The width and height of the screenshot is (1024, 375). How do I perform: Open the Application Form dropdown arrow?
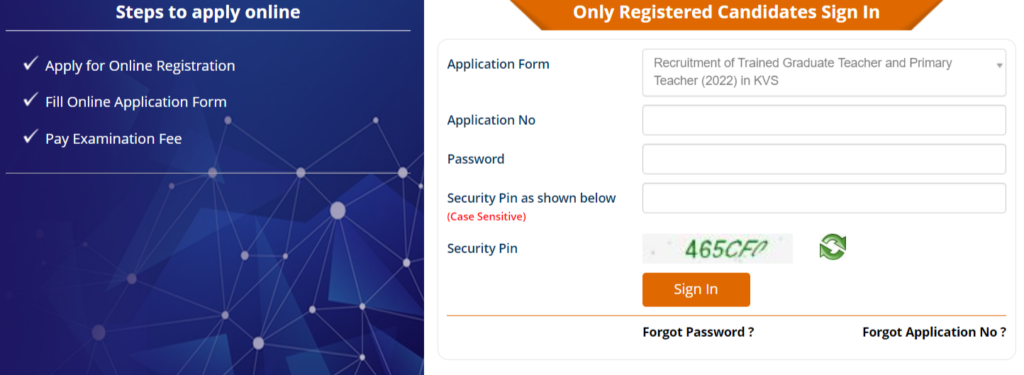coord(999,66)
